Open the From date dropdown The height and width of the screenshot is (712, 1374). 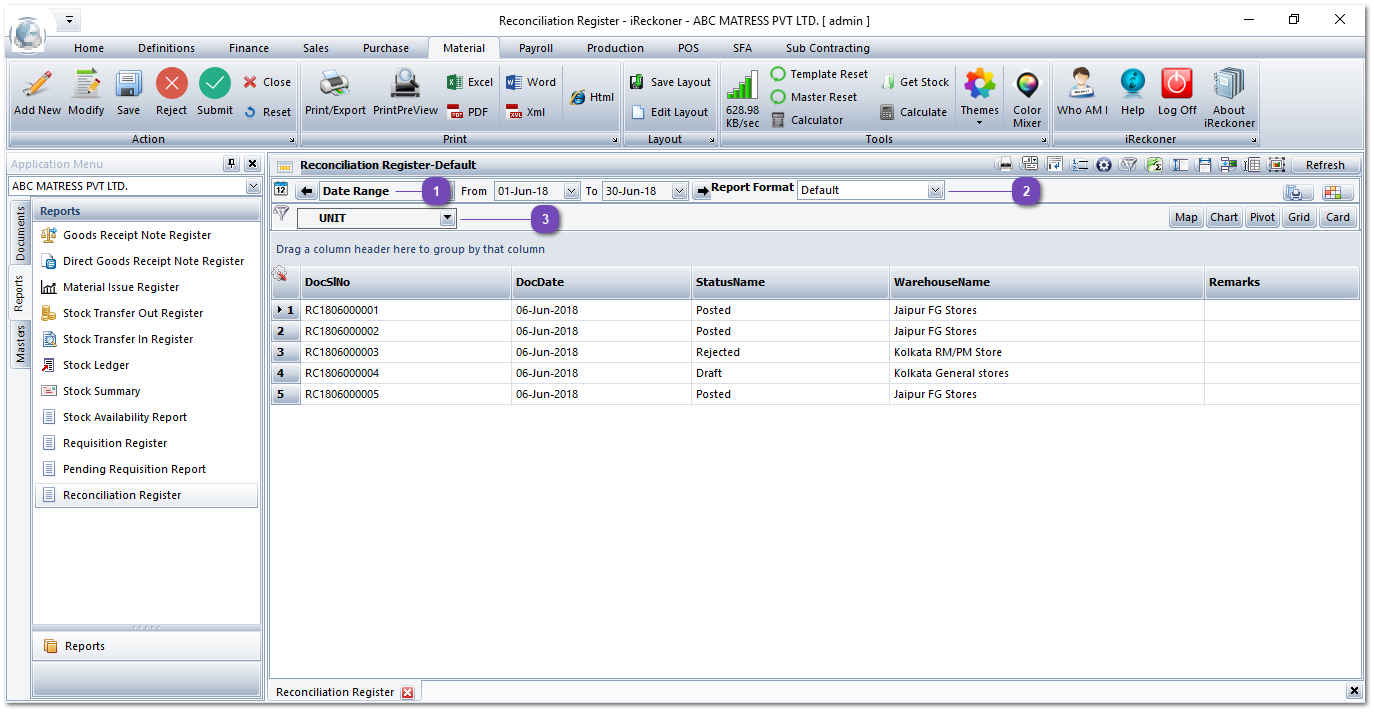click(571, 191)
